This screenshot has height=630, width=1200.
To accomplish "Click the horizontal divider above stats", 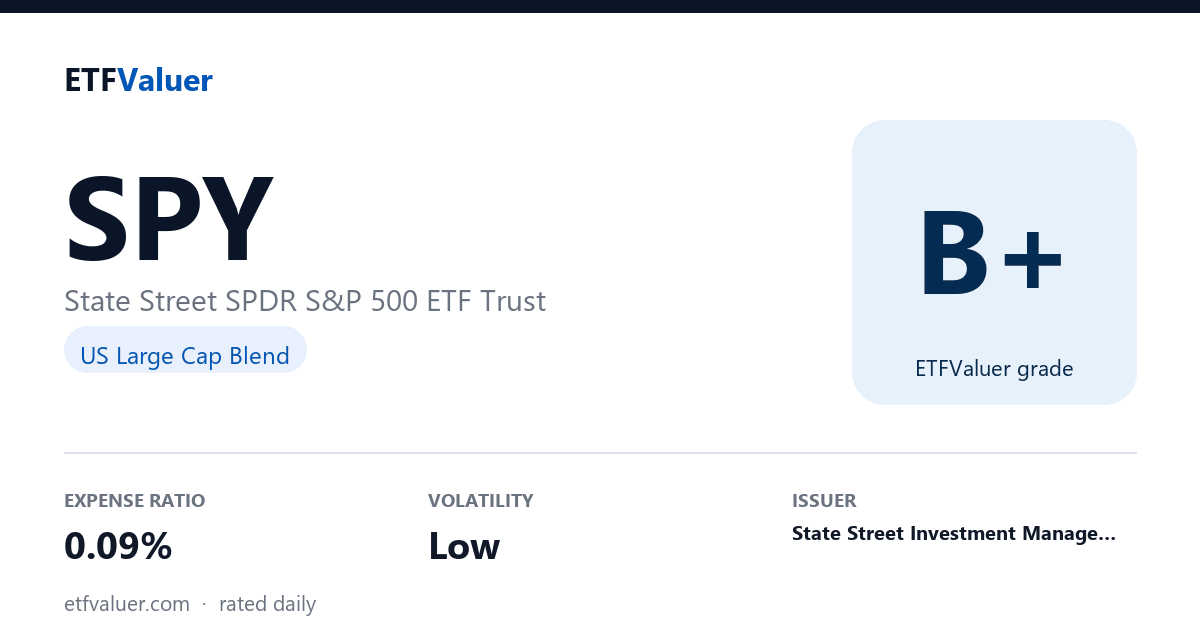I will (600, 453).
